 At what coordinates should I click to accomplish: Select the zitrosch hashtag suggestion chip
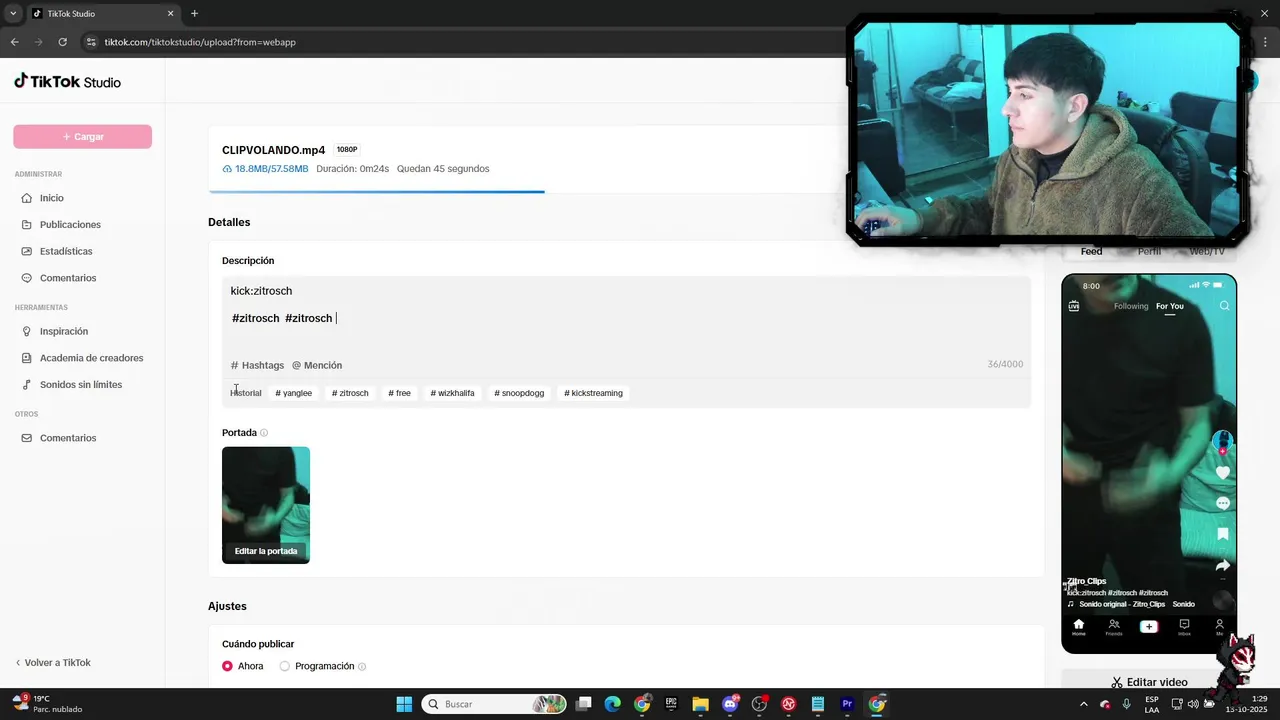coord(350,393)
